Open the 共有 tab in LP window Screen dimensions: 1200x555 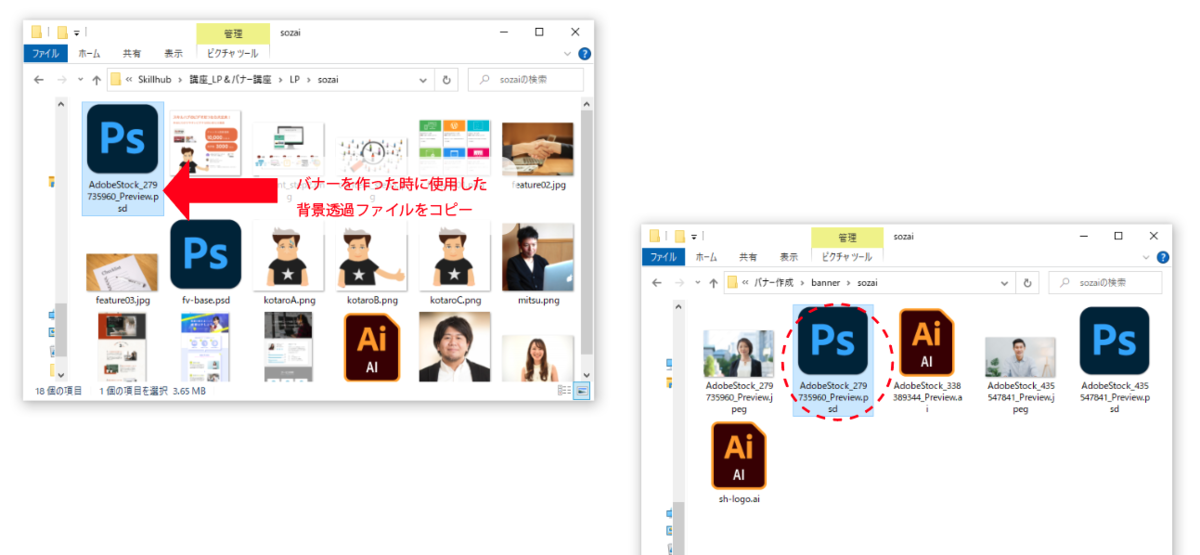pos(132,54)
